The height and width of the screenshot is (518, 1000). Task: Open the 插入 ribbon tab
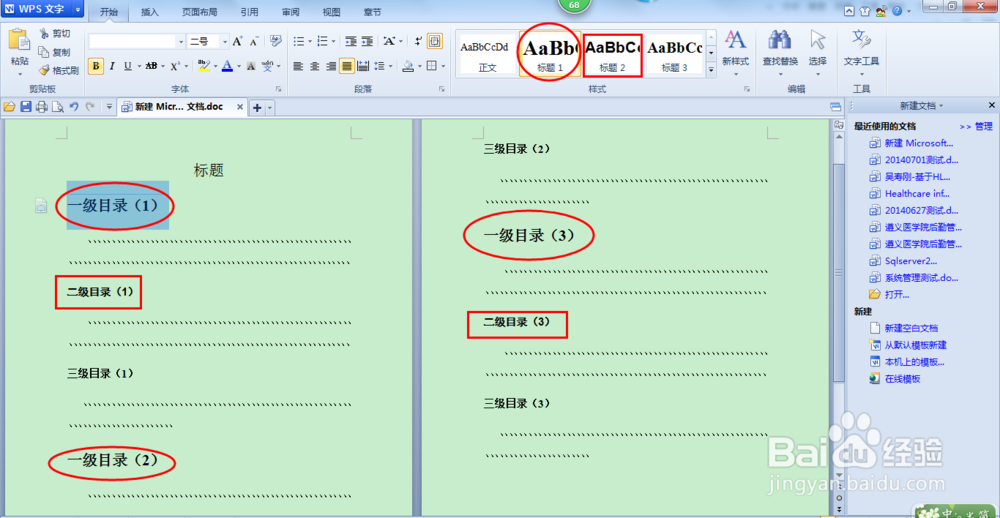coord(150,12)
